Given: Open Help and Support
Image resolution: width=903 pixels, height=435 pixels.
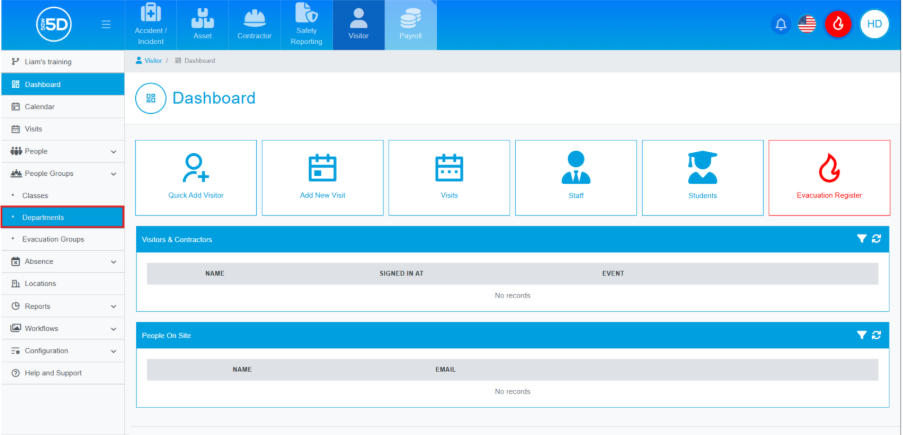Looking at the screenshot, I should coord(52,373).
